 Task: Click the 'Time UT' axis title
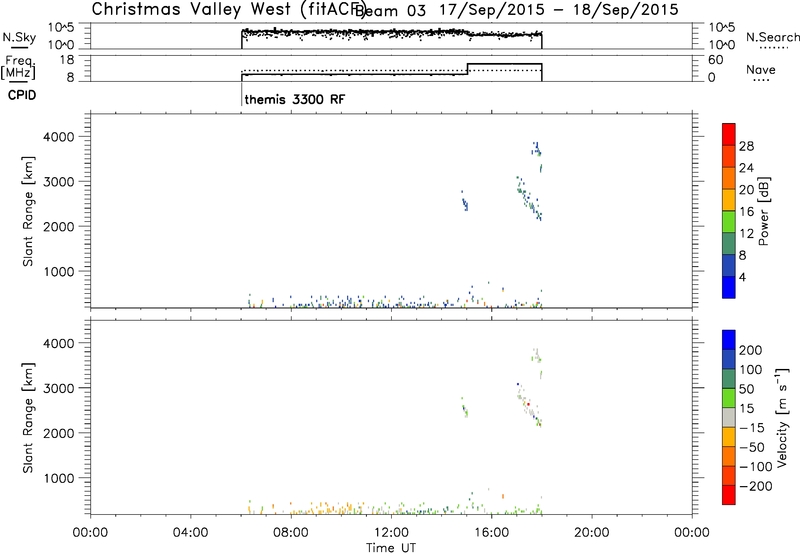pos(391,548)
